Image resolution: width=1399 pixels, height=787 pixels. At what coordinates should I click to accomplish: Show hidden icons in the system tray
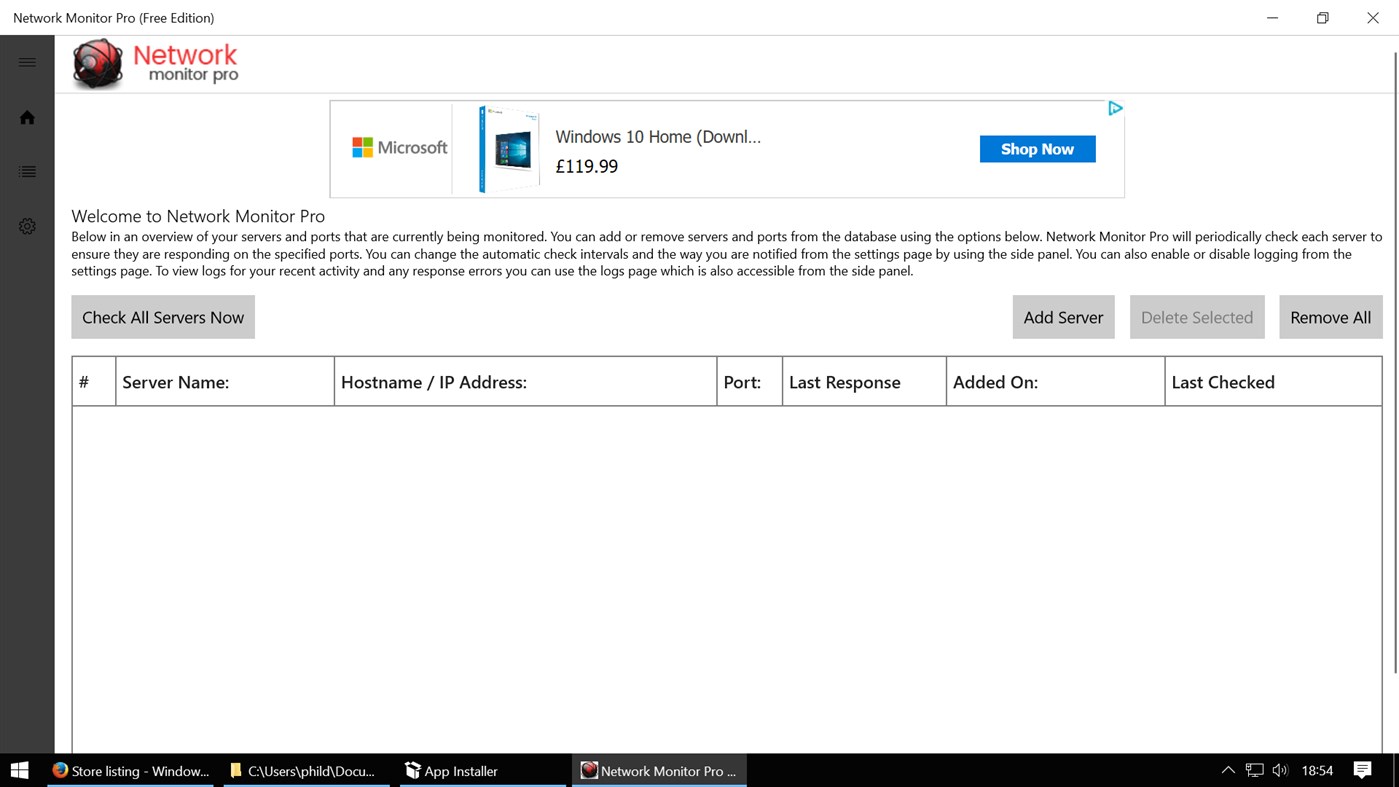tap(1227, 770)
